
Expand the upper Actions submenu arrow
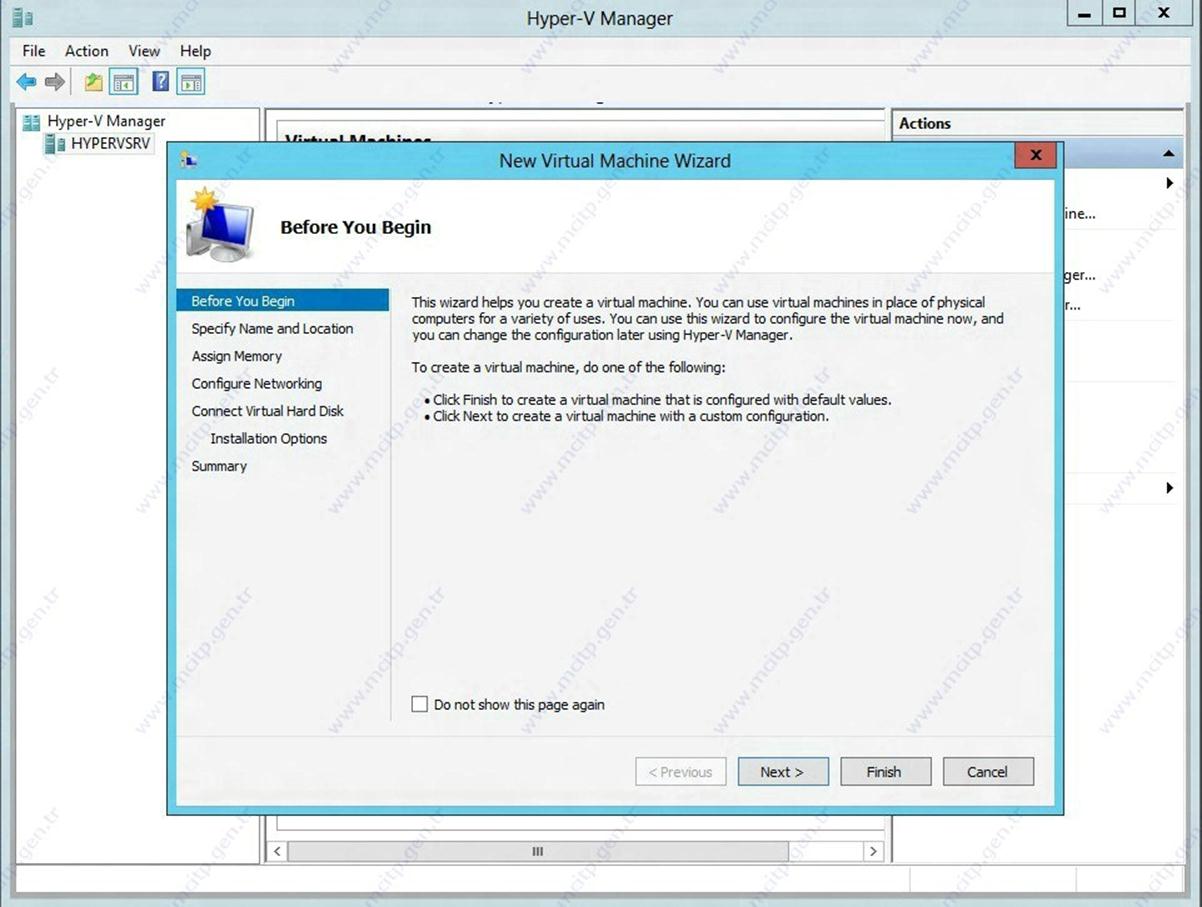coord(1170,183)
